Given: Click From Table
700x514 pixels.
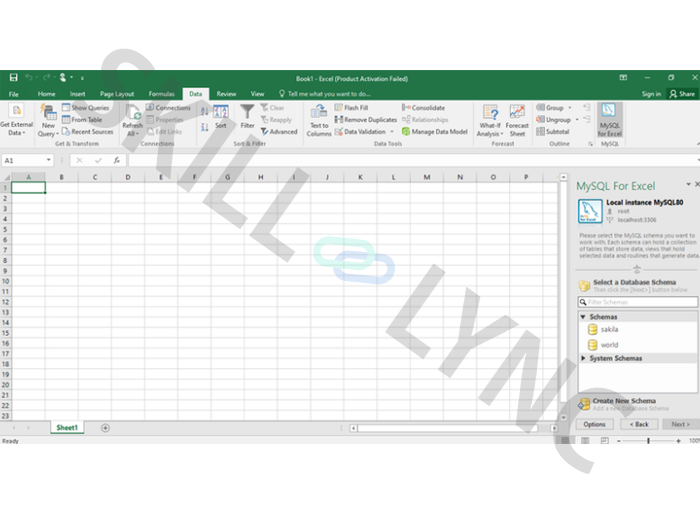Looking at the screenshot, I should pos(82,120).
